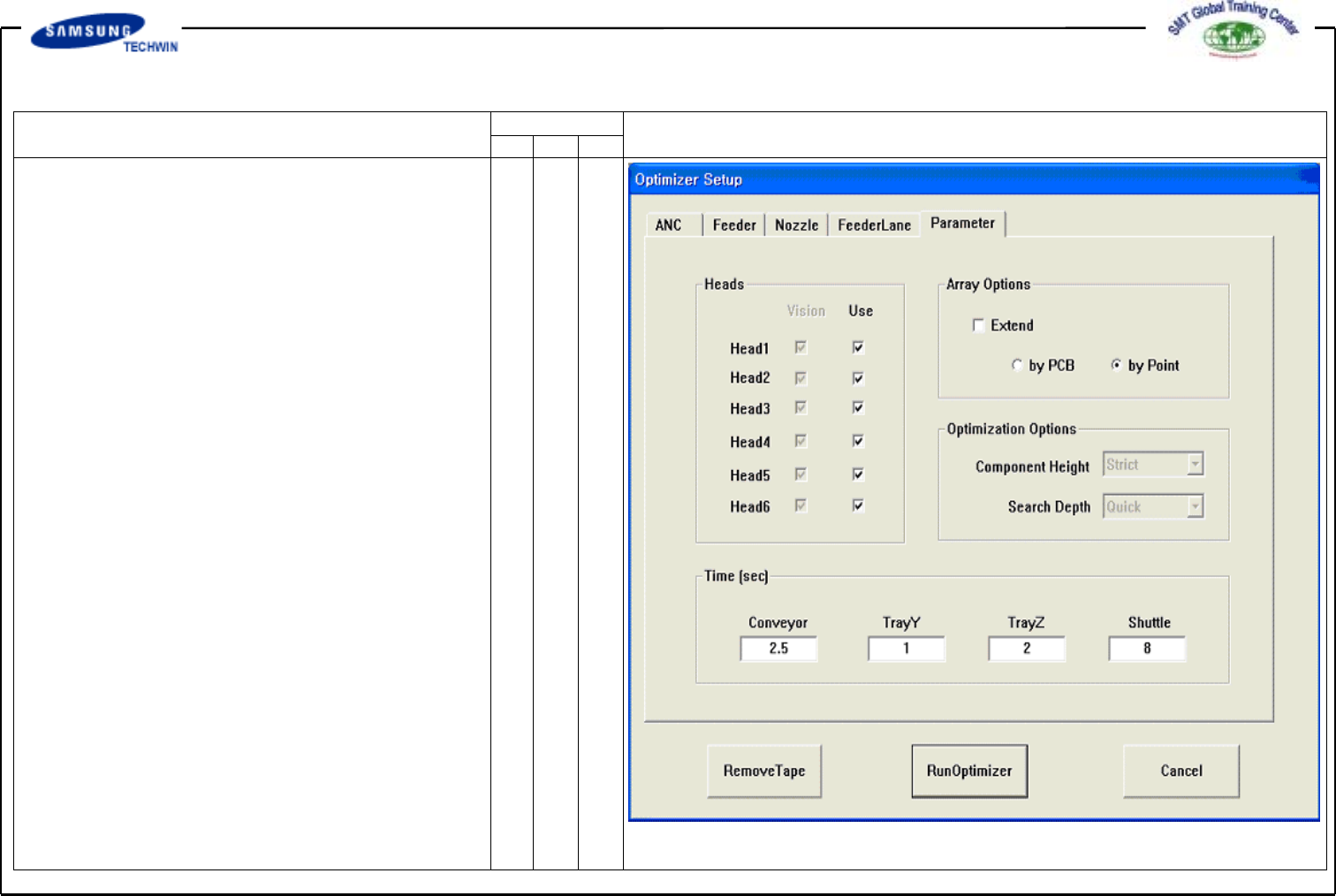Uncheck the Head1 Use checkbox
Screen dimensions: 1336x896
pos(857,348)
